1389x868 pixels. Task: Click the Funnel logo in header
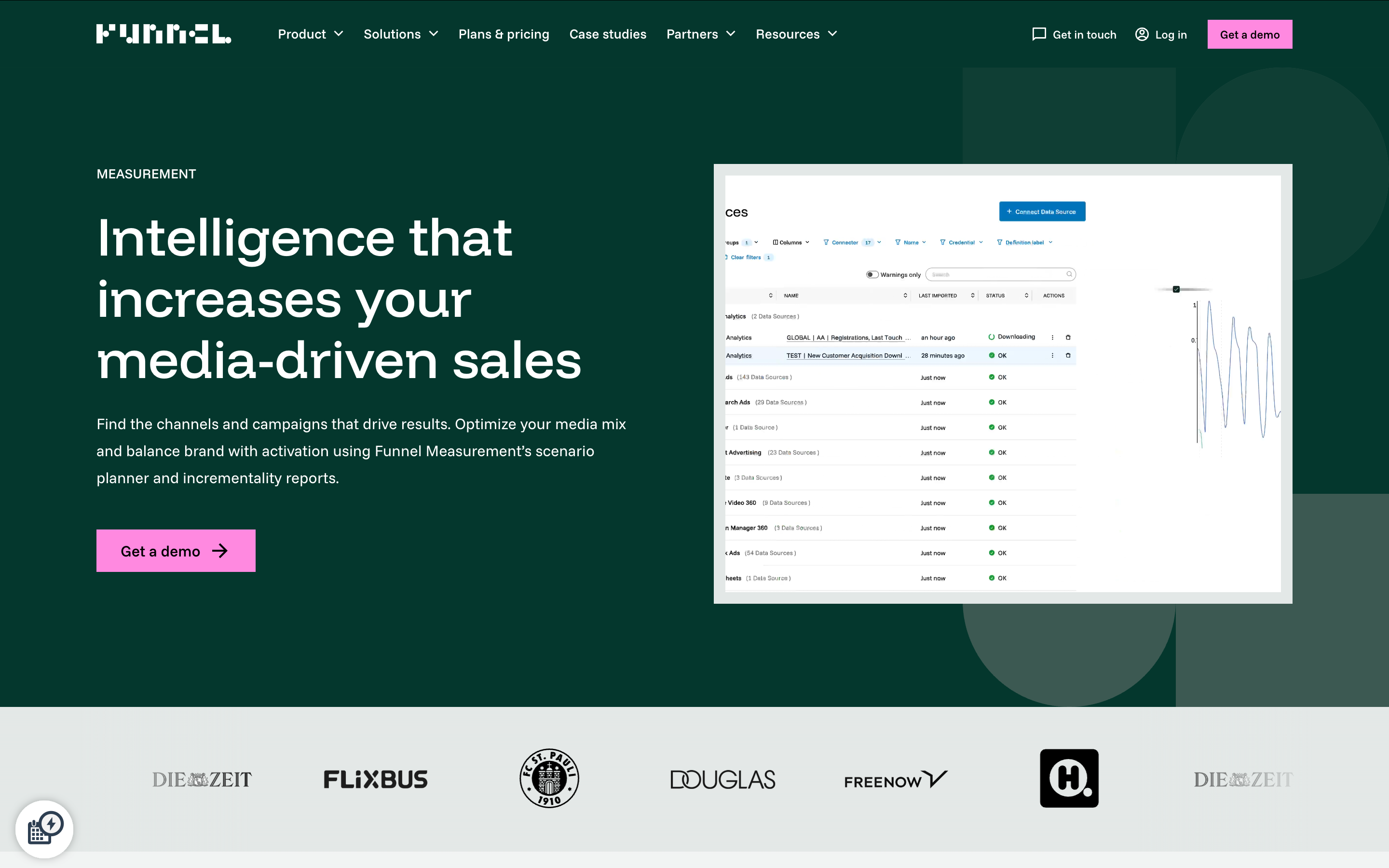pyautogui.click(x=163, y=34)
